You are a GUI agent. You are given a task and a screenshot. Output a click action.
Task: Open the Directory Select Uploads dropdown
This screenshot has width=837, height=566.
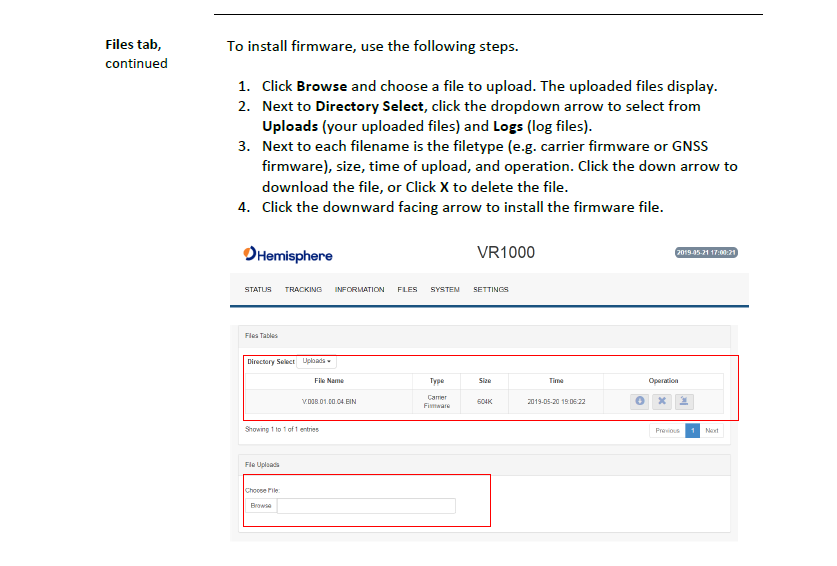point(317,361)
